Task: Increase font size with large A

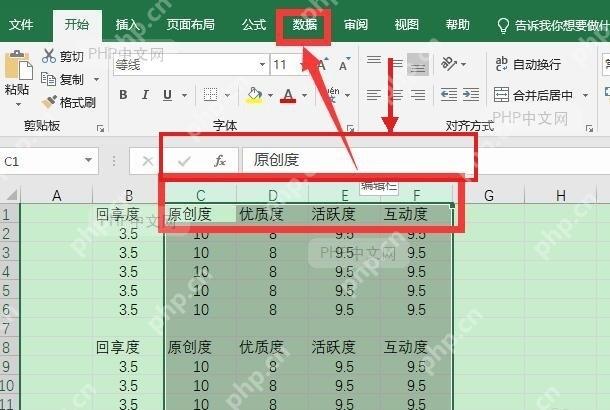Action: (x=323, y=65)
